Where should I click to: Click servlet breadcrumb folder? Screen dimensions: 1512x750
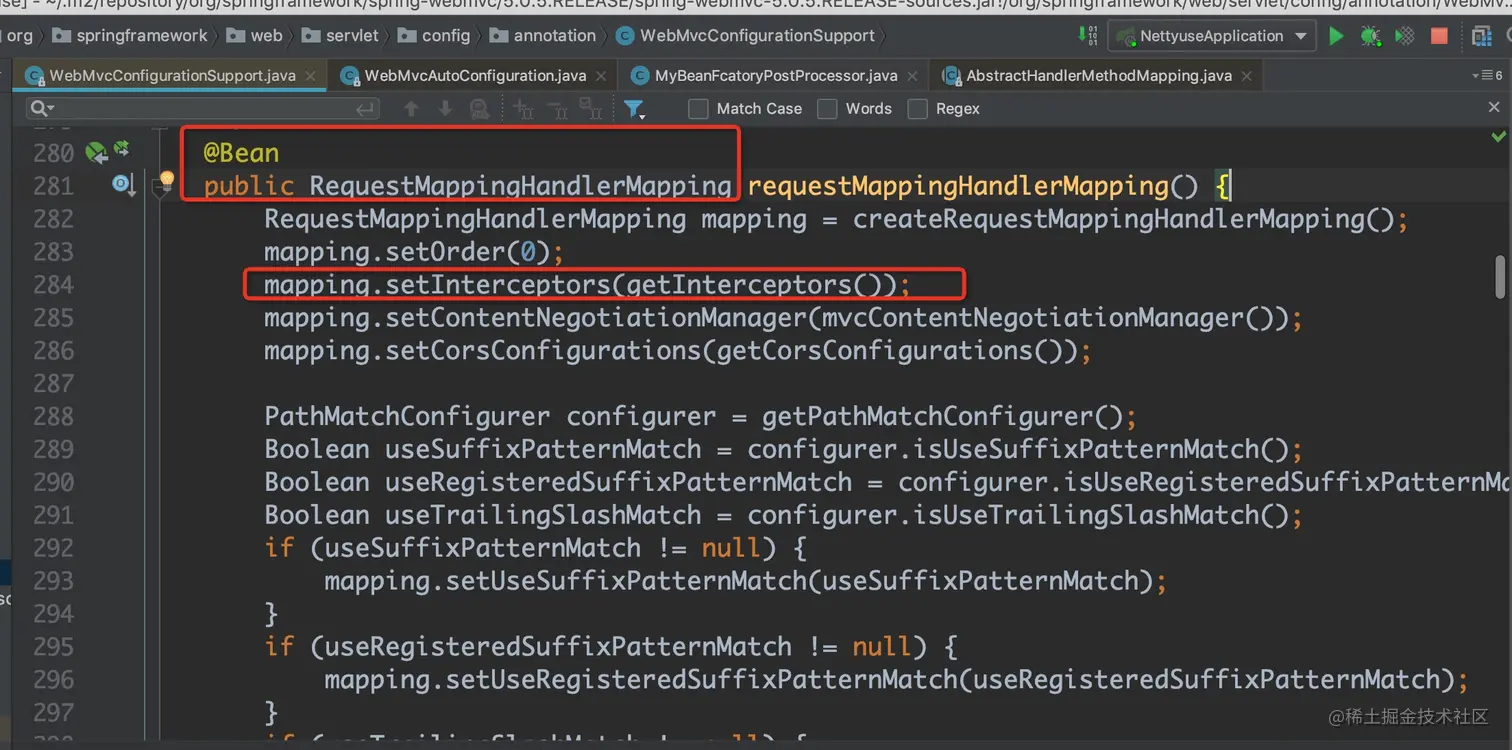(341, 36)
